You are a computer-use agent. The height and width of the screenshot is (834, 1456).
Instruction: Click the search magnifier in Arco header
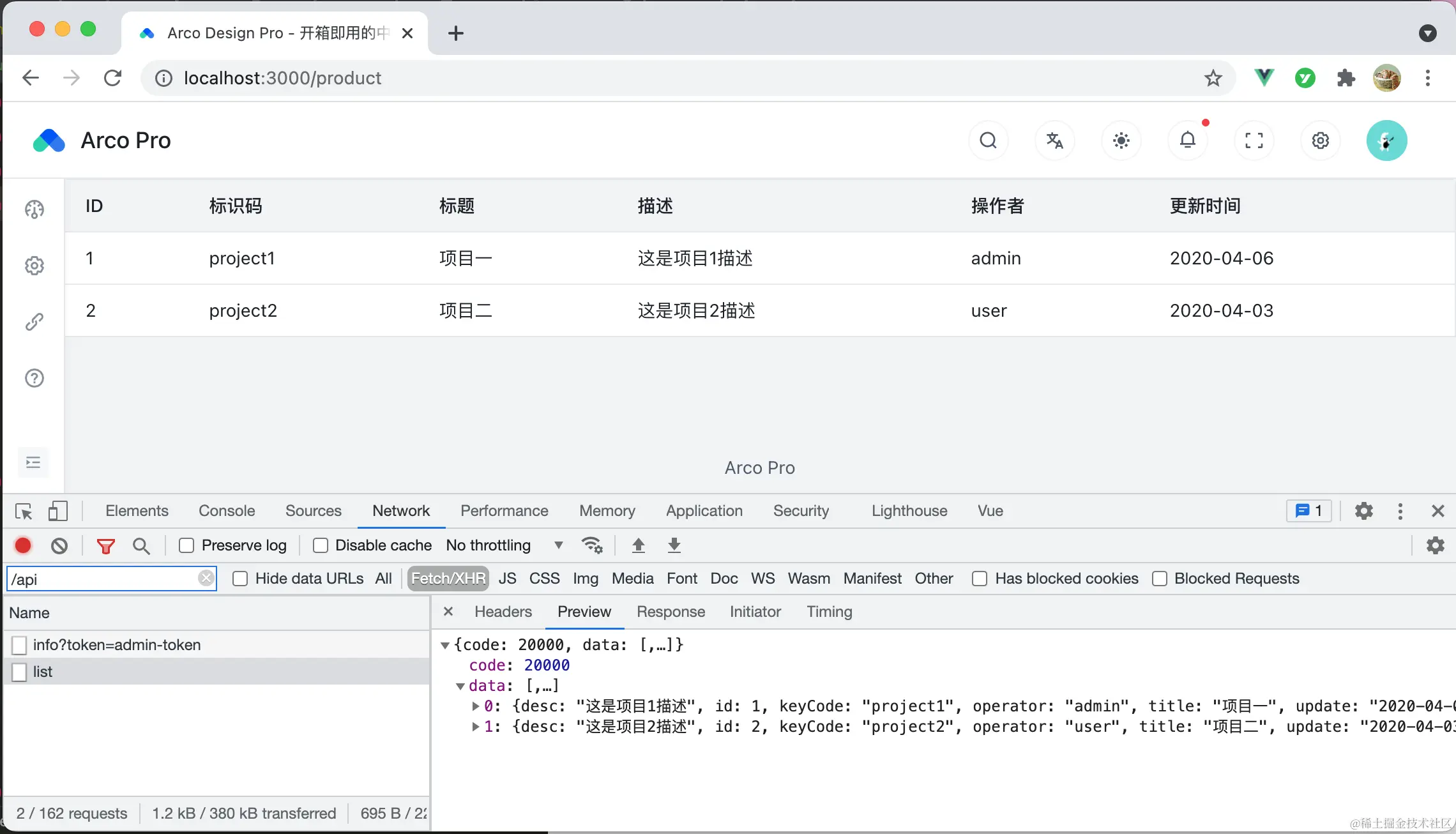coord(988,140)
